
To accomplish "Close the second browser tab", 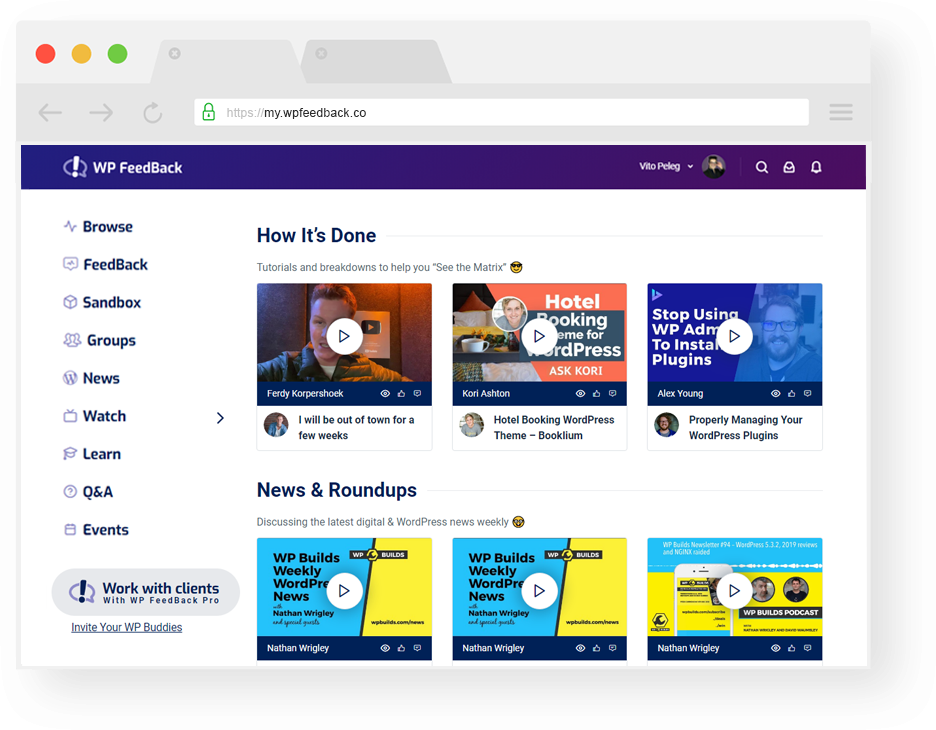I will click(x=321, y=54).
